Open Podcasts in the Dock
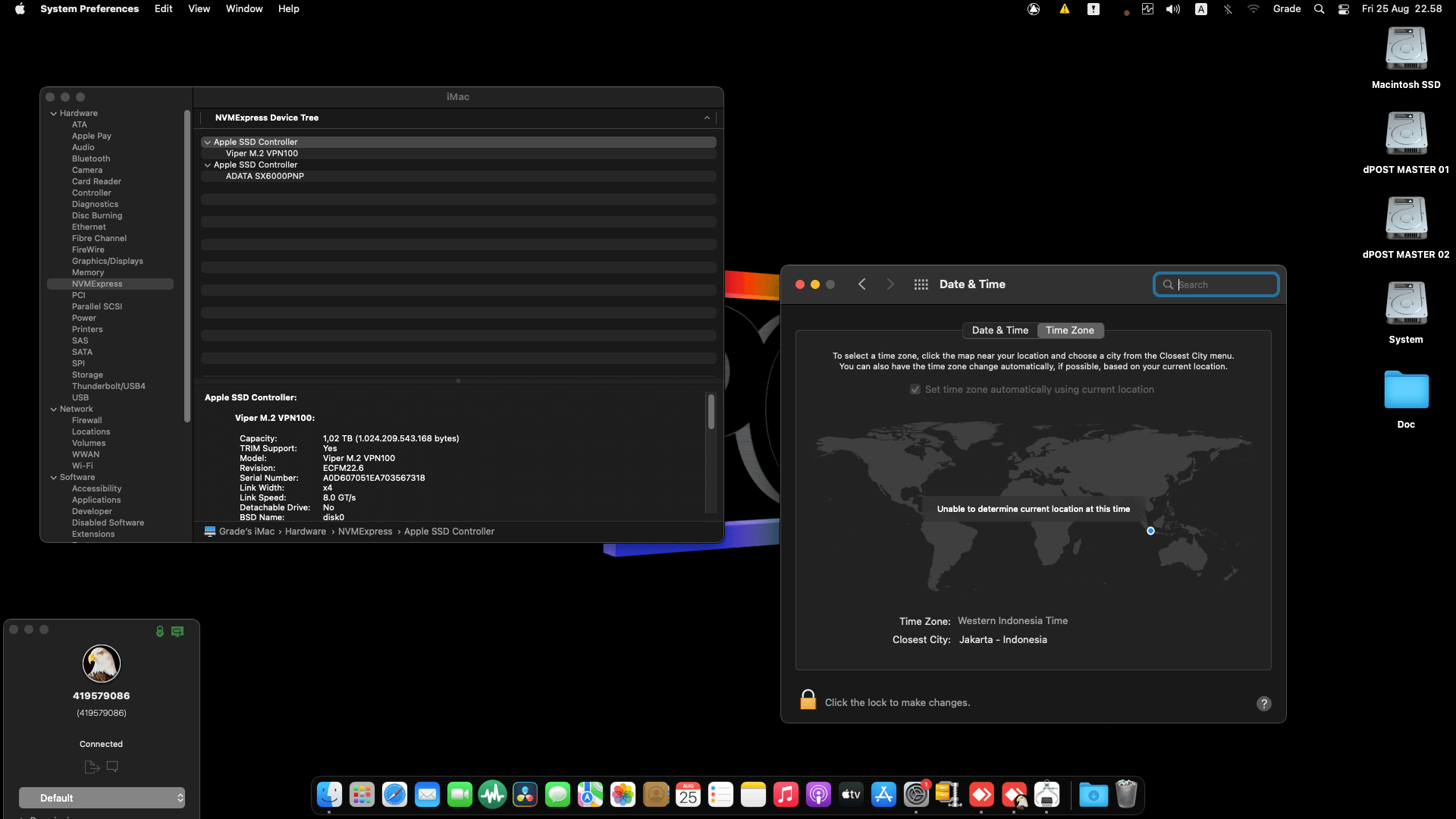This screenshot has height=819, width=1456. click(818, 795)
